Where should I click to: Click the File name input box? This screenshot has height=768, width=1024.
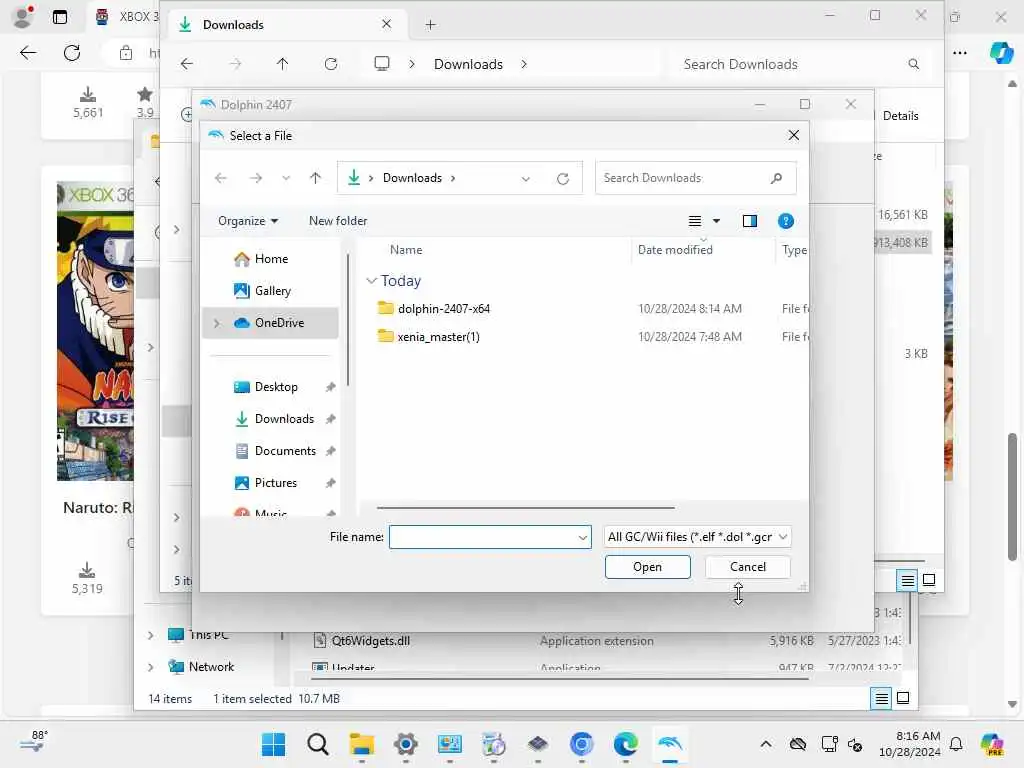(x=483, y=537)
